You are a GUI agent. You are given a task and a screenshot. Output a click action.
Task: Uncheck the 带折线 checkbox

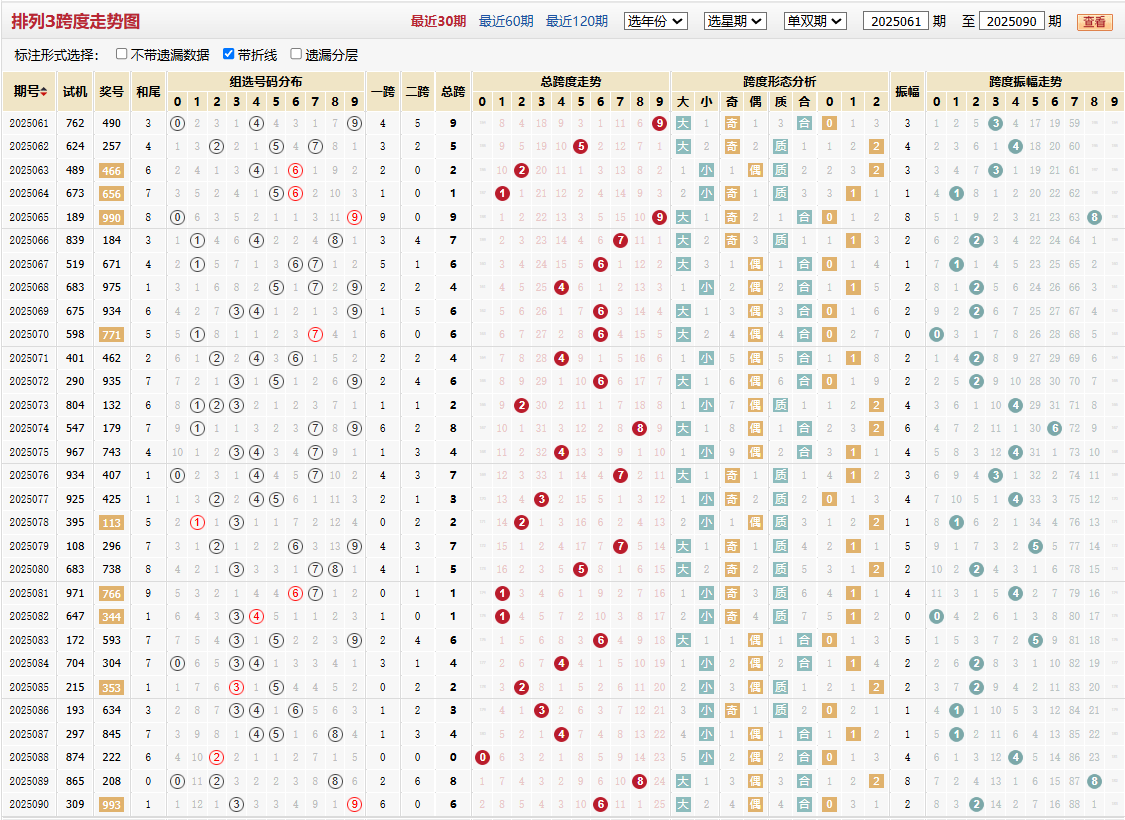[228, 54]
